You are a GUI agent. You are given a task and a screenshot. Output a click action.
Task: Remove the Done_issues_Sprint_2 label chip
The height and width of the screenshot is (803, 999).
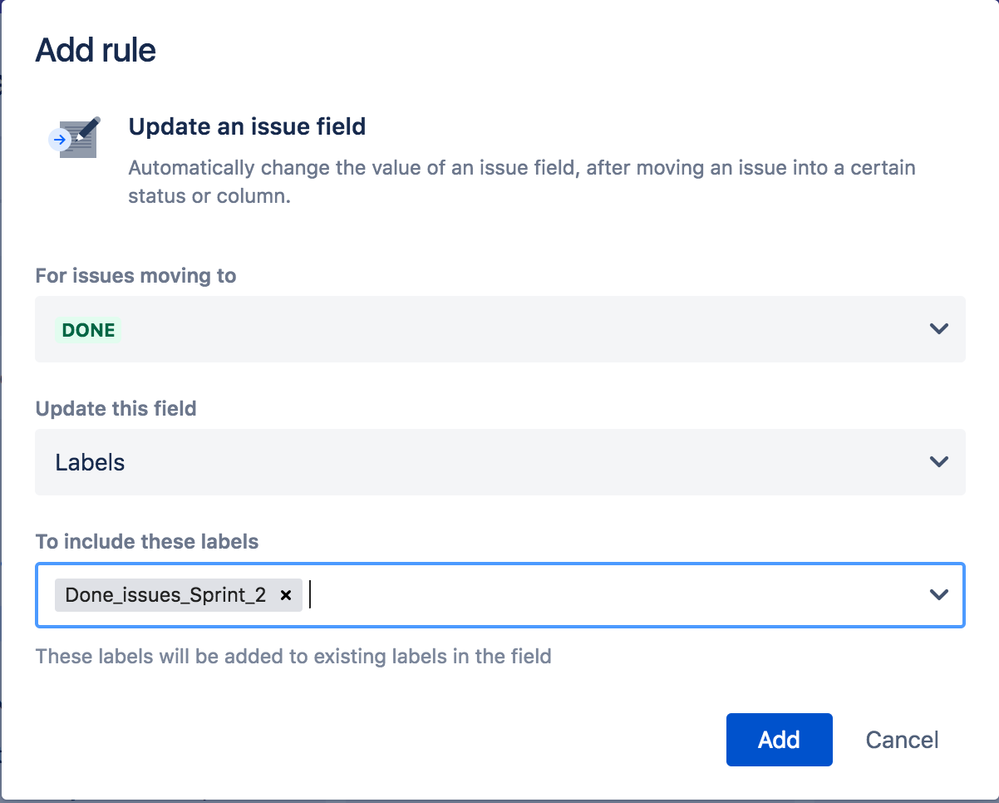286,595
